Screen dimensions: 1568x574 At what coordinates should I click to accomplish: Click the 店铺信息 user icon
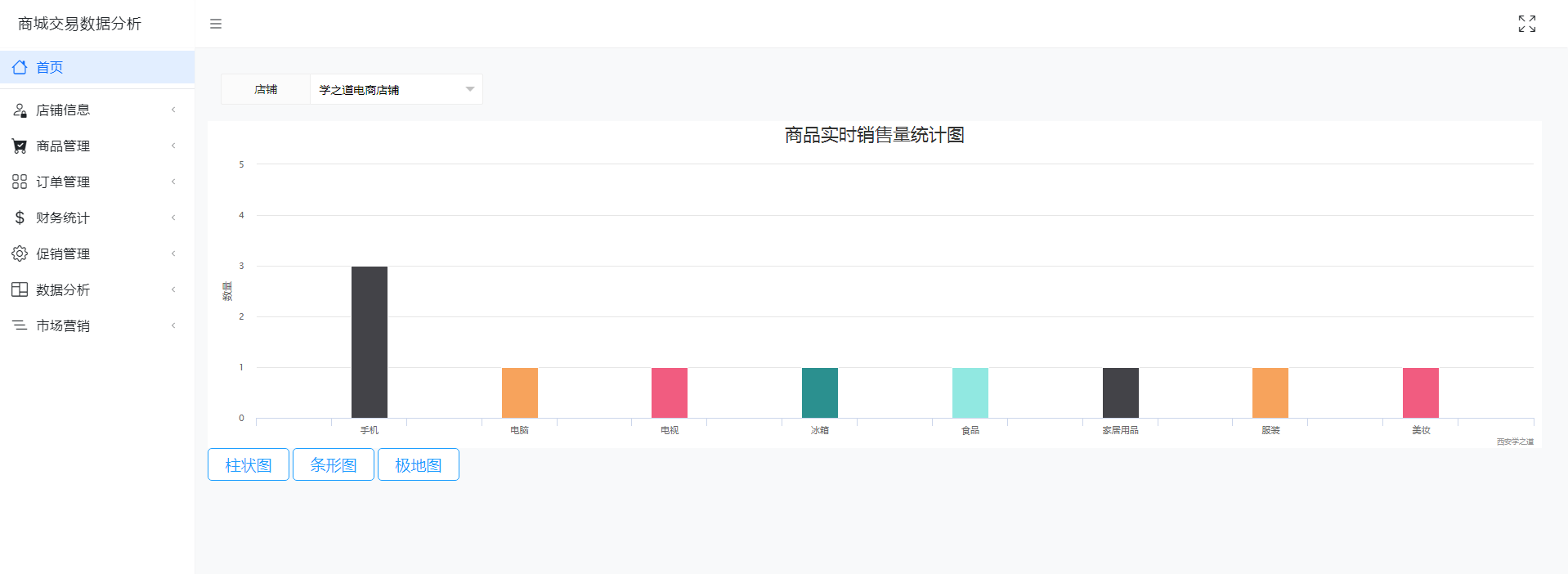pos(20,110)
